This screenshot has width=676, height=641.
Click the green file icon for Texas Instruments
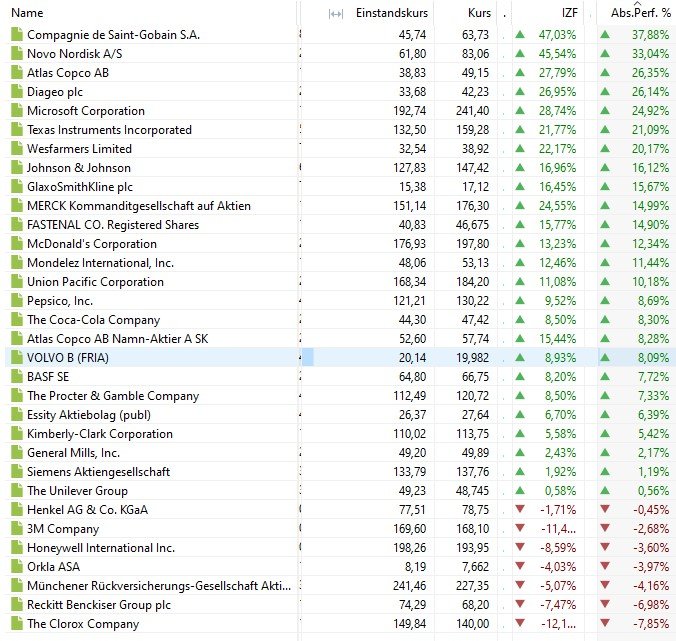click(17, 129)
